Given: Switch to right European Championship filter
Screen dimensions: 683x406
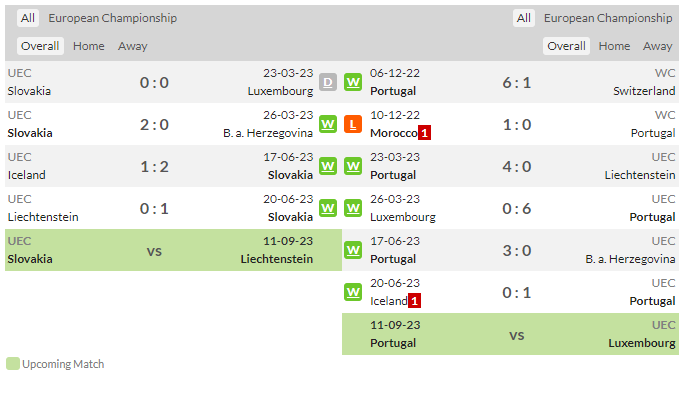Looking at the screenshot, I should click(608, 18).
